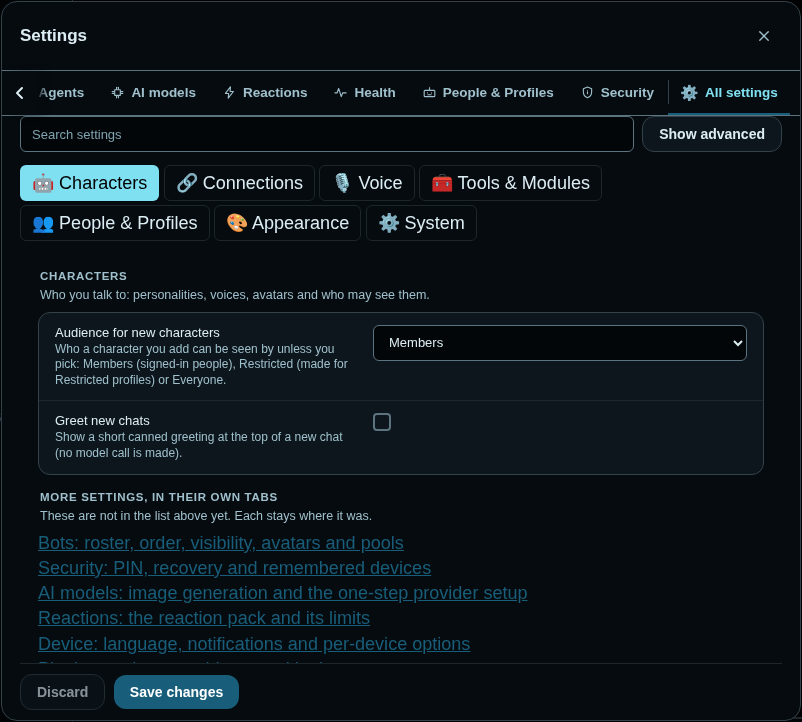This screenshot has width=802, height=722.
Task: Click the All settings gear icon
Action: pyautogui.click(x=689, y=93)
